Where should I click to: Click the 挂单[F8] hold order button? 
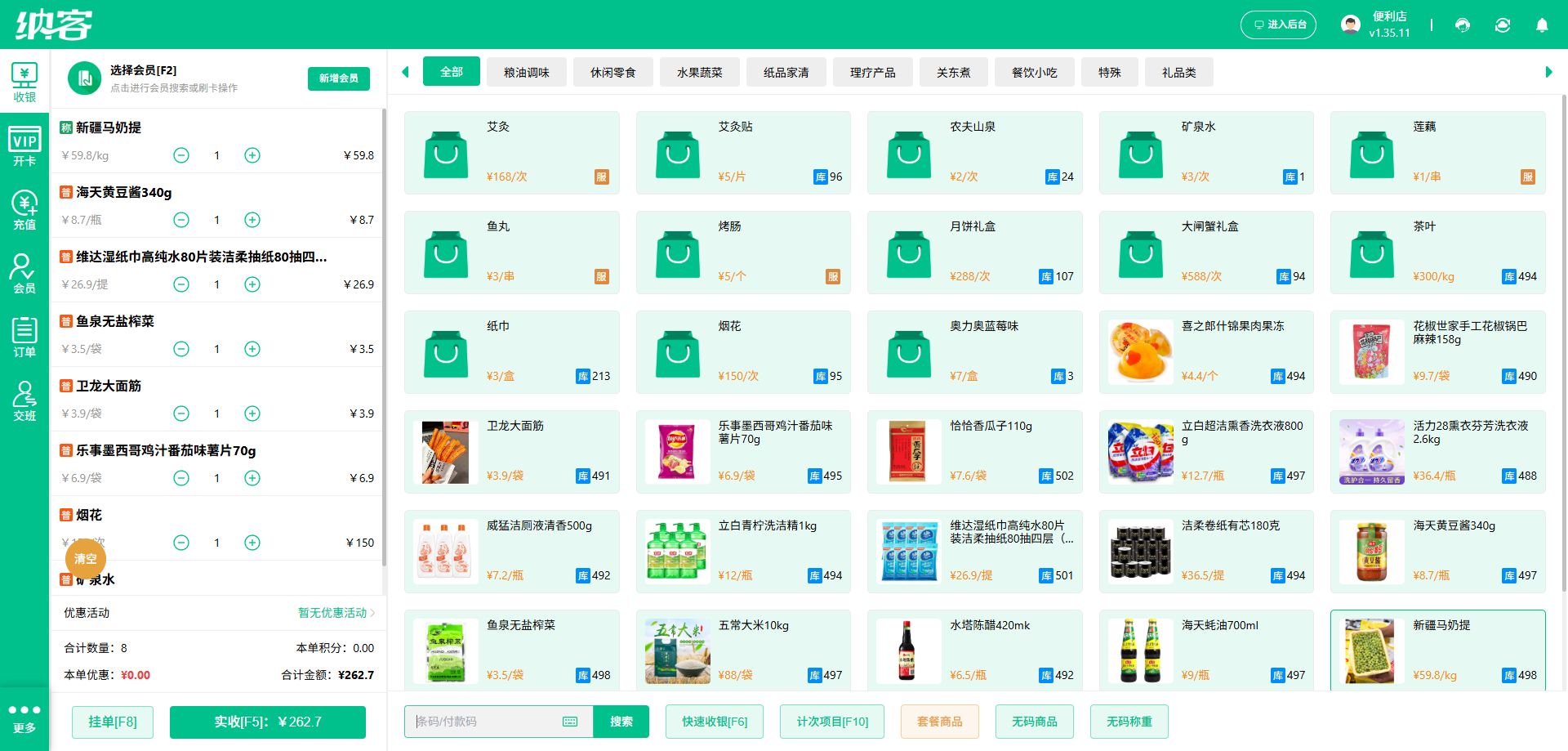click(113, 722)
